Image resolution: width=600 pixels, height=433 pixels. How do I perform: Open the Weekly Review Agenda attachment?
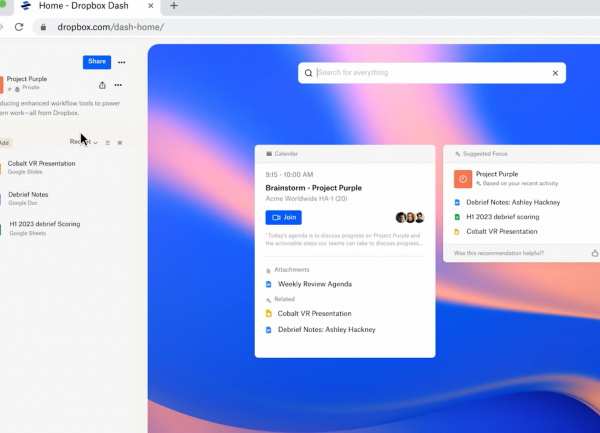coord(315,284)
